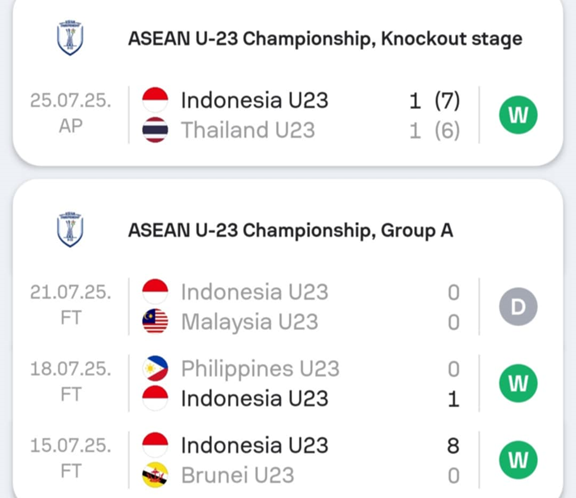This screenshot has height=498, width=576.
Task: Click the Philippines U23 flag icon
Action: coord(155,368)
